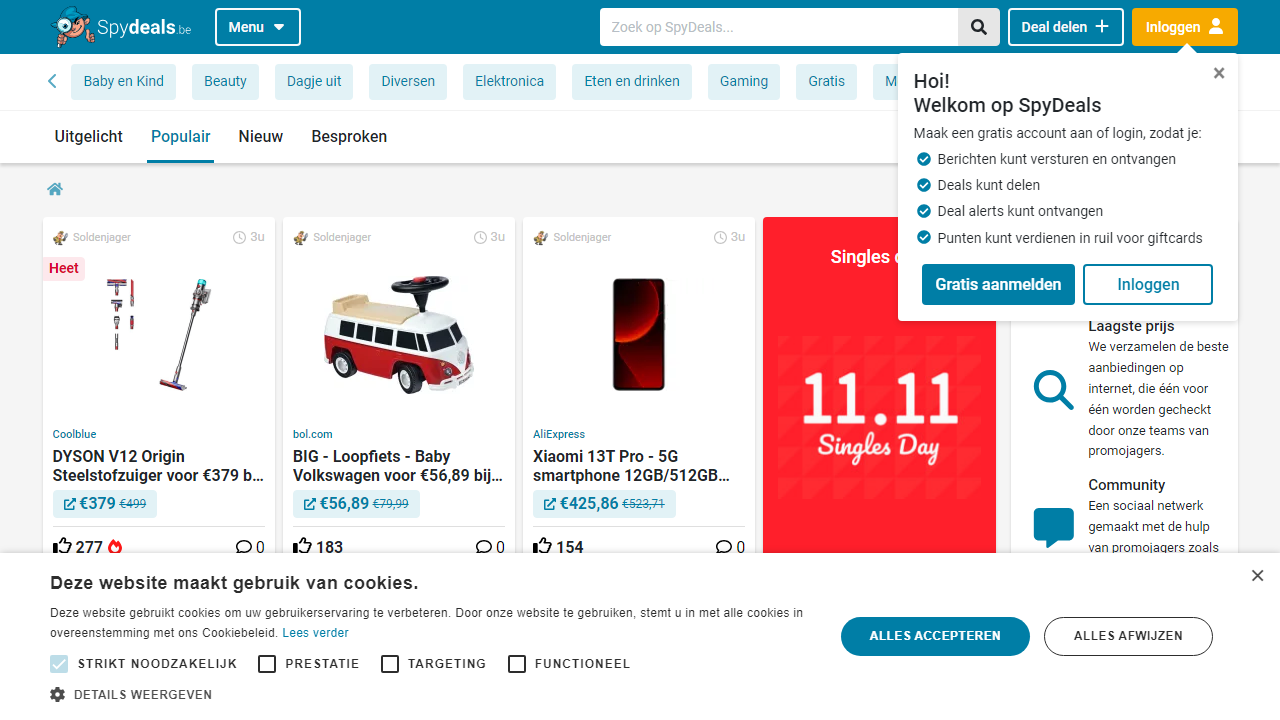Click the left chevron beside category chips
This screenshot has width=1280, height=720.
(x=52, y=81)
